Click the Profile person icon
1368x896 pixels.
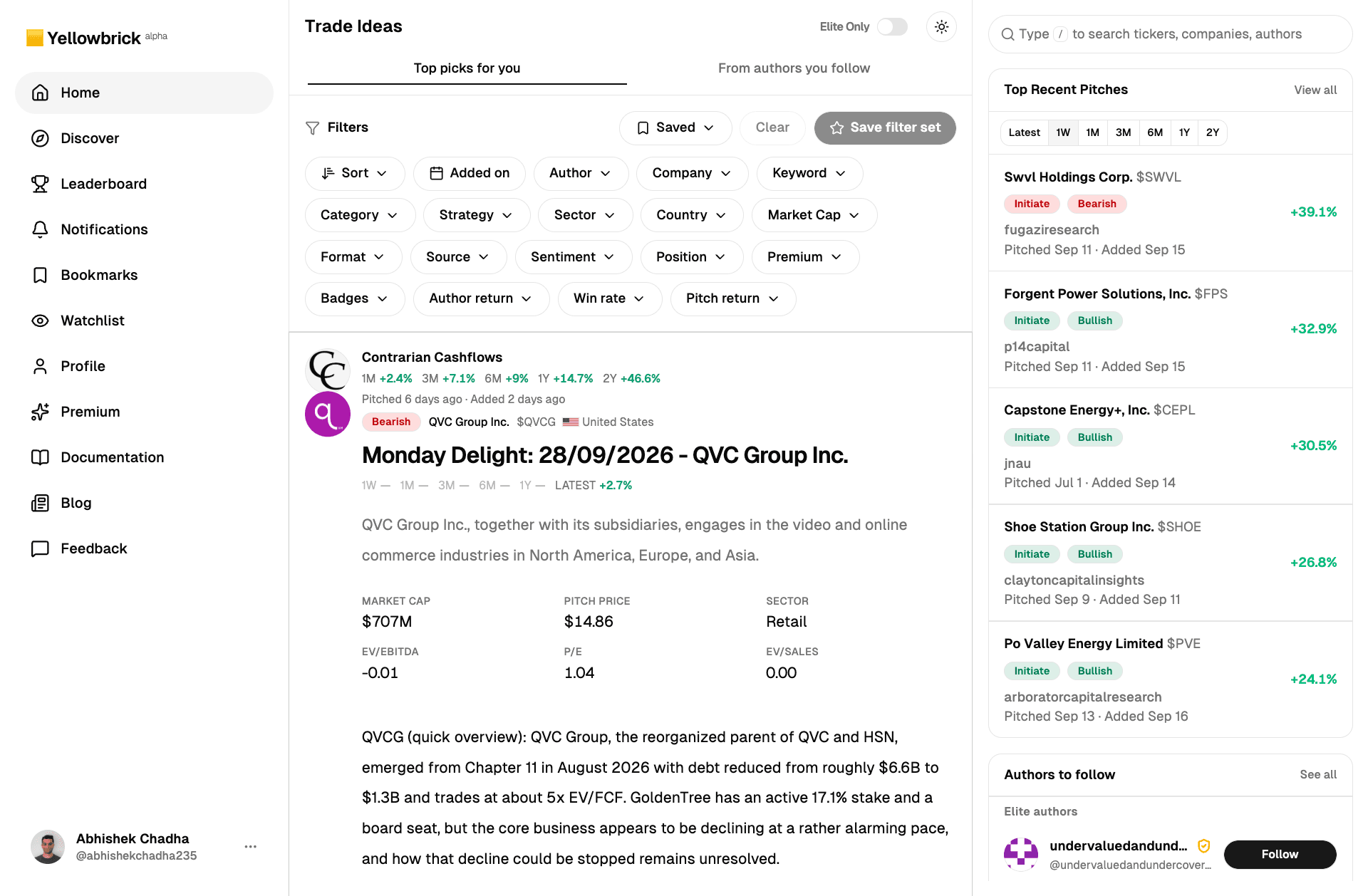(41, 366)
